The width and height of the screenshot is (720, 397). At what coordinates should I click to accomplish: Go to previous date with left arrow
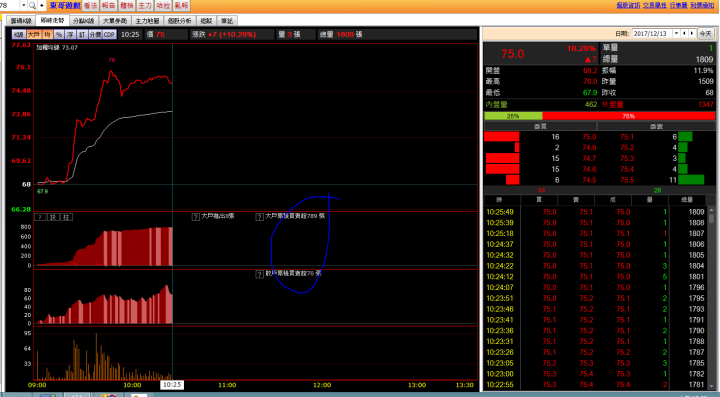(684, 34)
